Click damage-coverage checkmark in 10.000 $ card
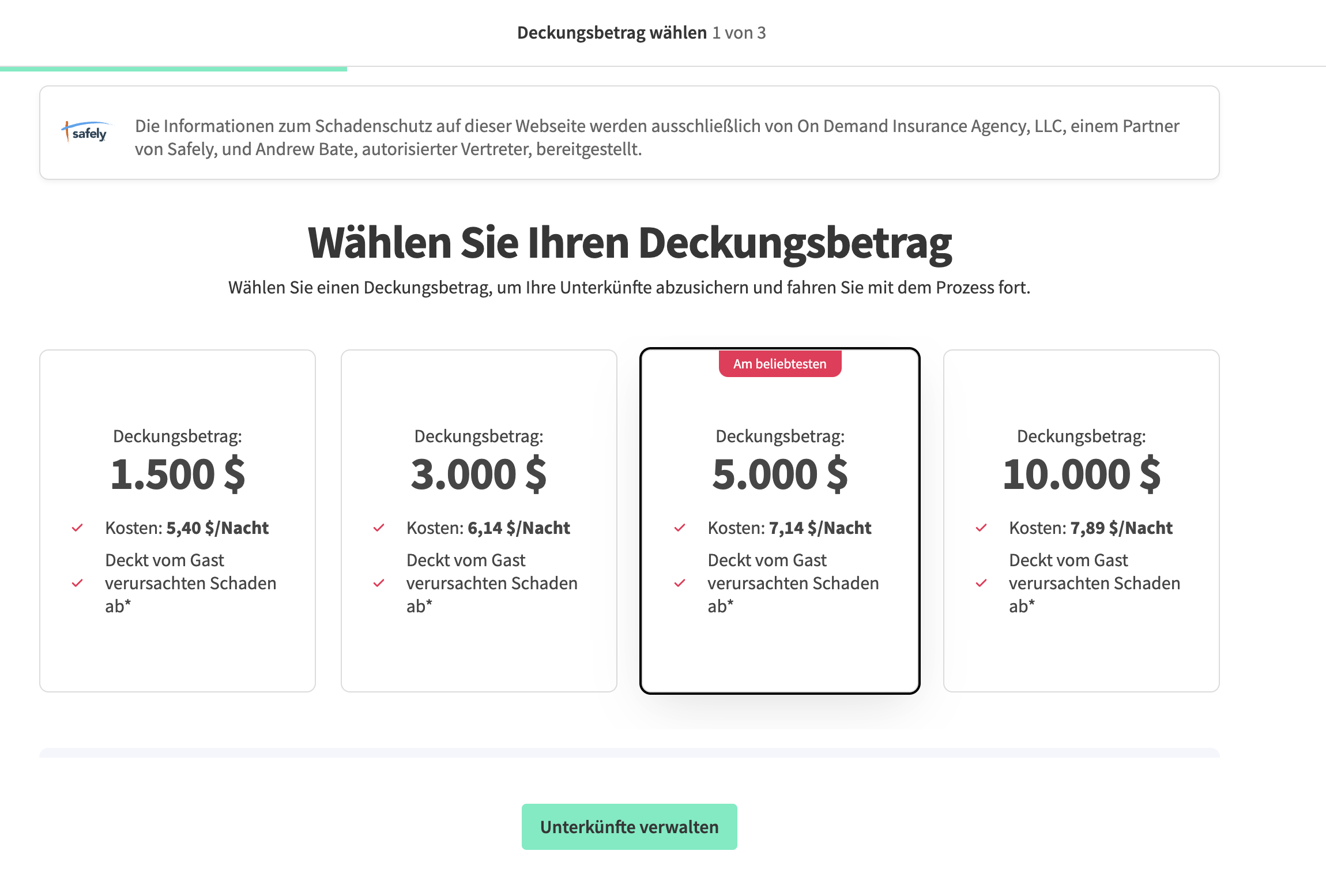Viewport: 1326px width, 896px height. pyautogui.click(x=981, y=583)
